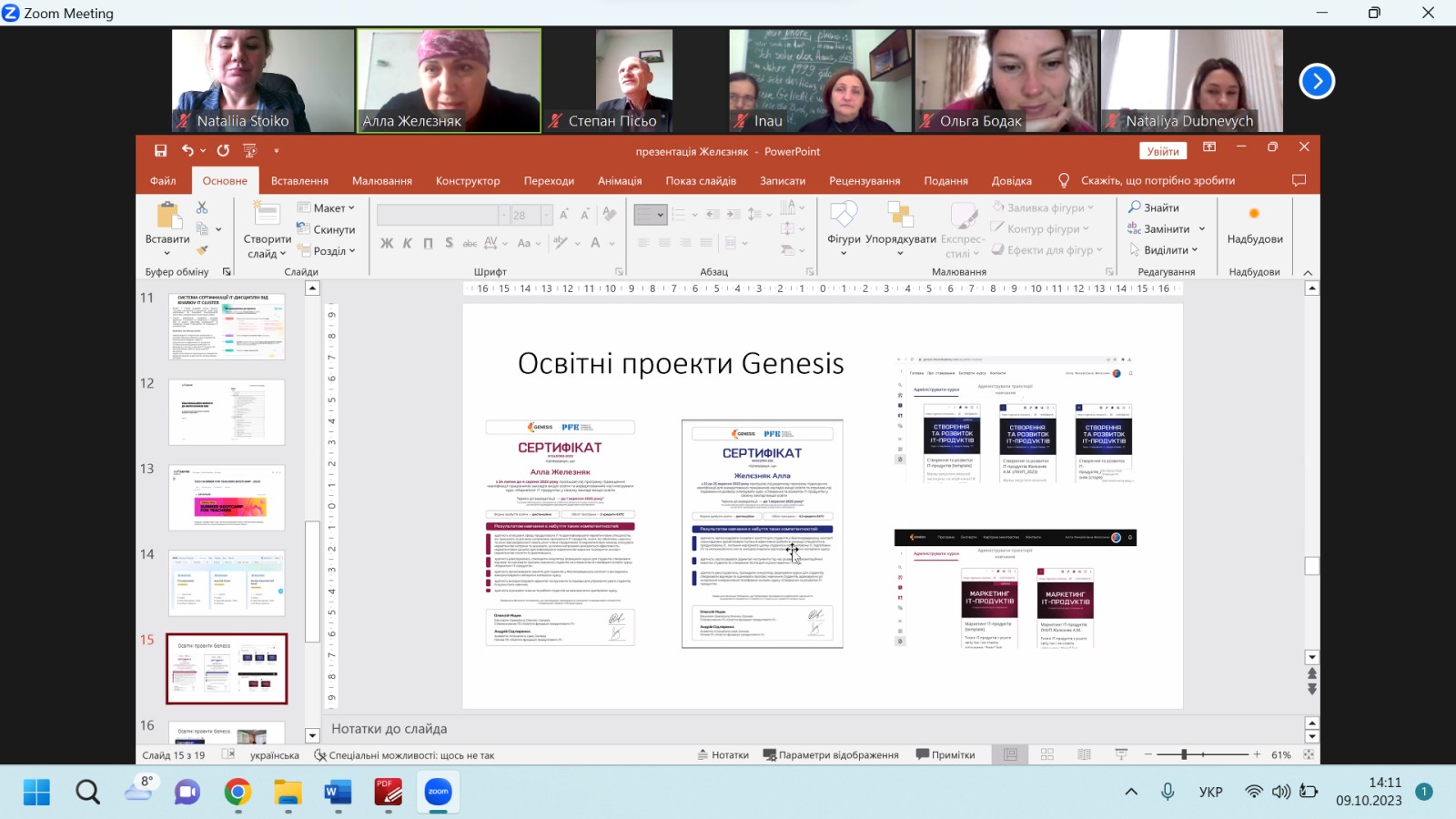Image resolution: width=1456 pixels, height=819 pixels.
Task: Open the Вставлення ribbon tab
Action: pyautogui.click(x=299, y=180)
